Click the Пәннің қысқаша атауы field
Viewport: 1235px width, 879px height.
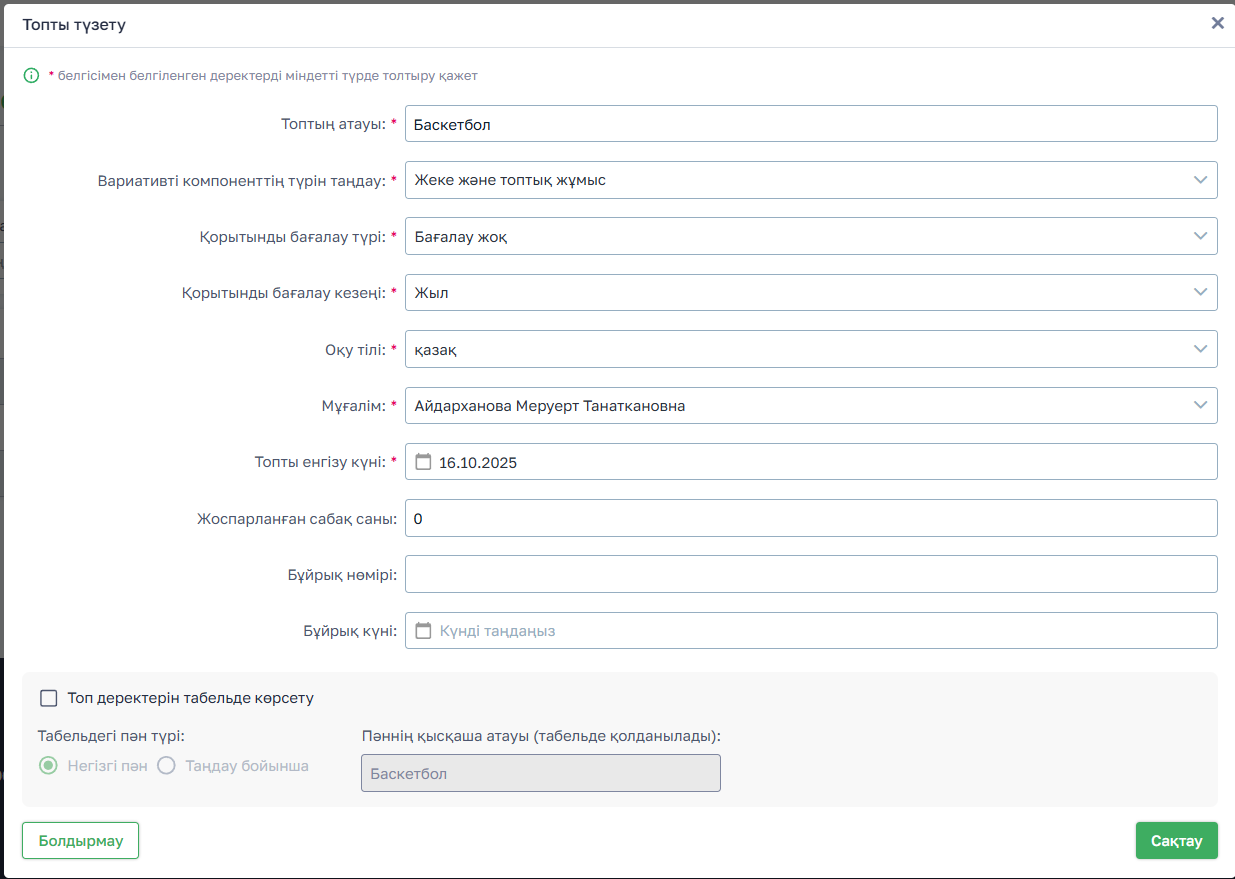pyautogui.click(x=540, y=773)
